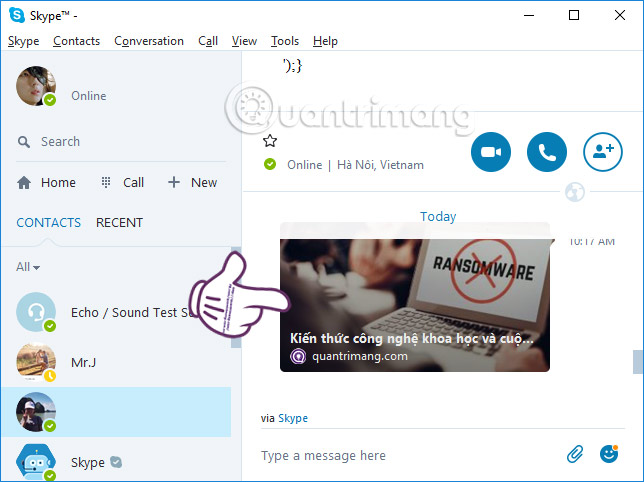Select the Echo / Sound Test contact avatar
644x482 pixels.
point(36,312)
